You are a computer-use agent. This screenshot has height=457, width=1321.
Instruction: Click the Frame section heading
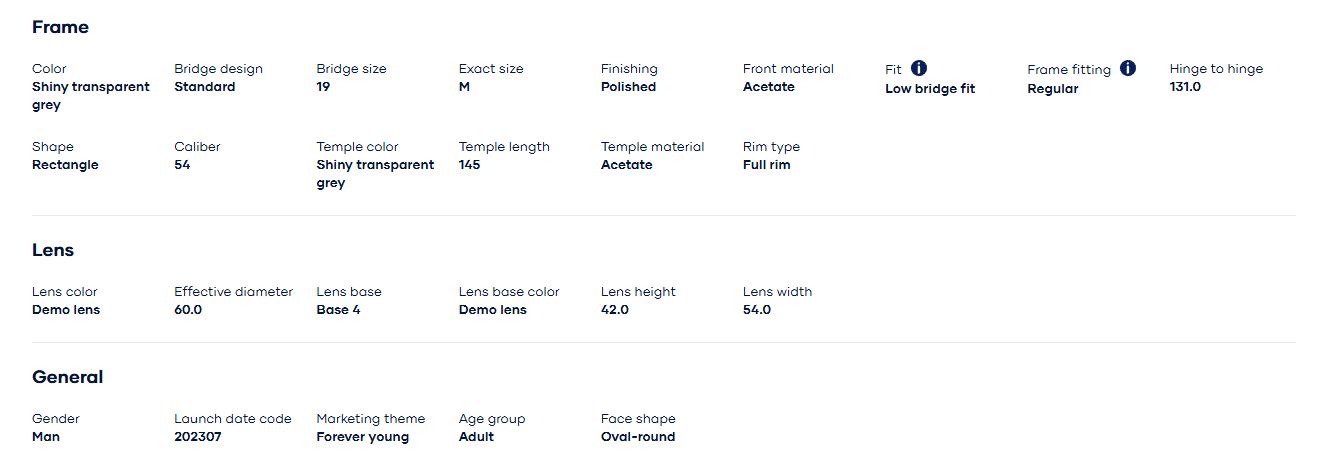[x=60, y=27]
